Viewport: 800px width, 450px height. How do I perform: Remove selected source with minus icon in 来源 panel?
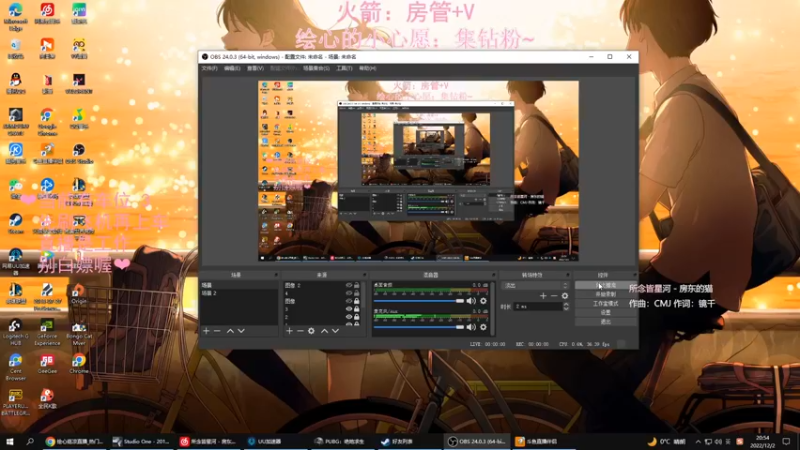coord(300,331)
